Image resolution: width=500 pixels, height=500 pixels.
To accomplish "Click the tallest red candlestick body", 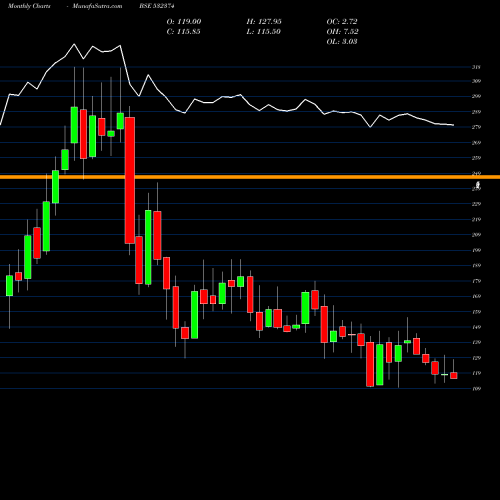I will (130, 180).
